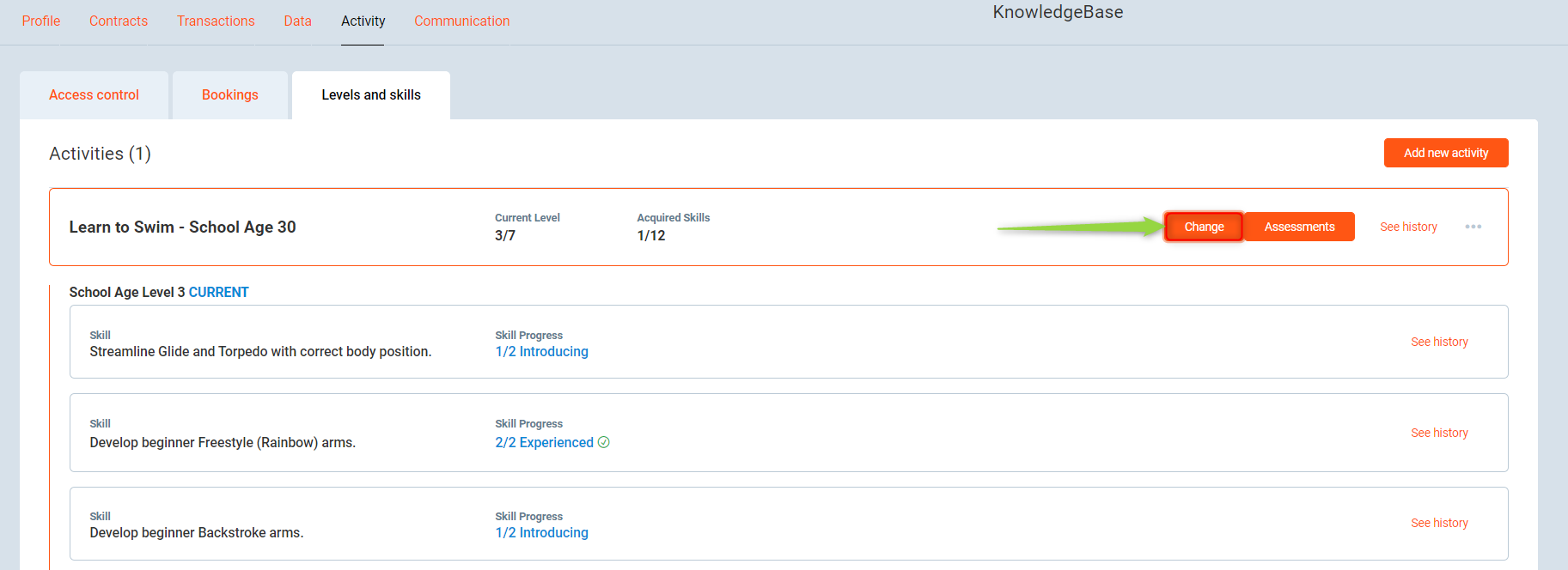Open the Transactions tab
The image size is (1568, 570).
pos(216,21)
